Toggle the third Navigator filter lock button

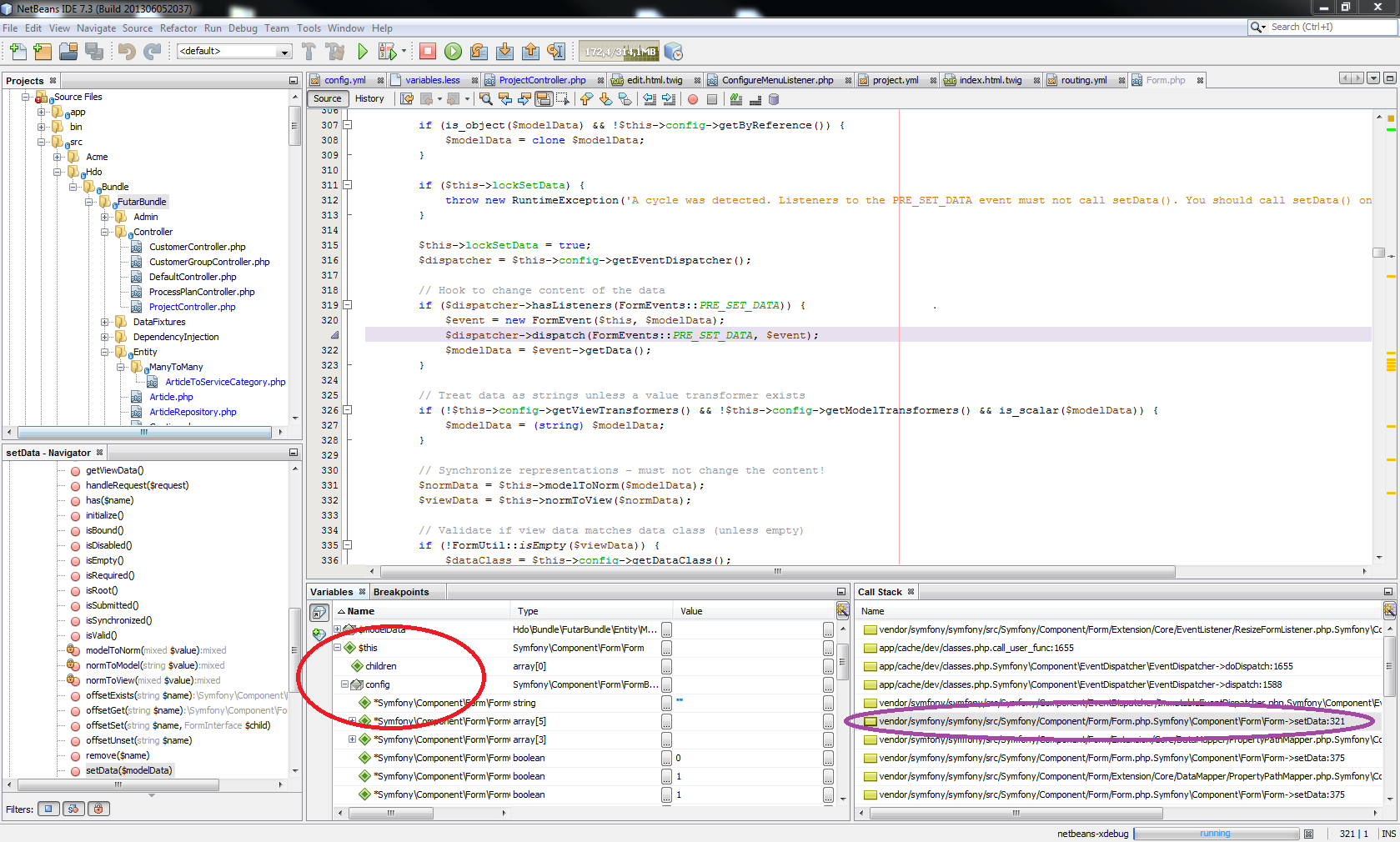98,809
